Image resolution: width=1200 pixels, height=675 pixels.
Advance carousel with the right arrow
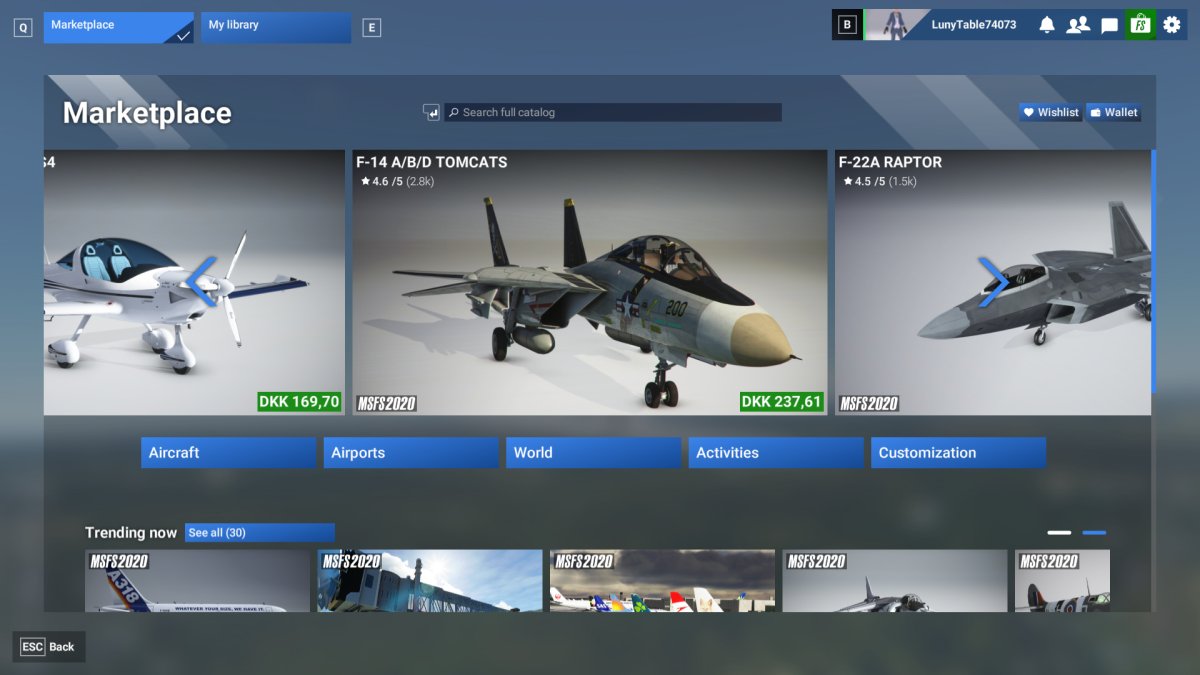(992, 282)
